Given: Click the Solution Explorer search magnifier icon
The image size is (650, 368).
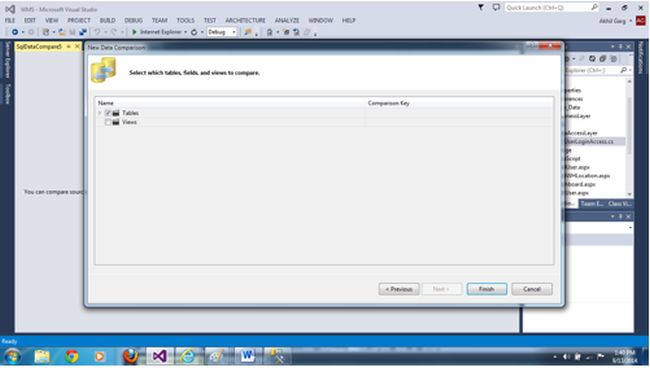Looking at the screenshot, I should (623, 70).
